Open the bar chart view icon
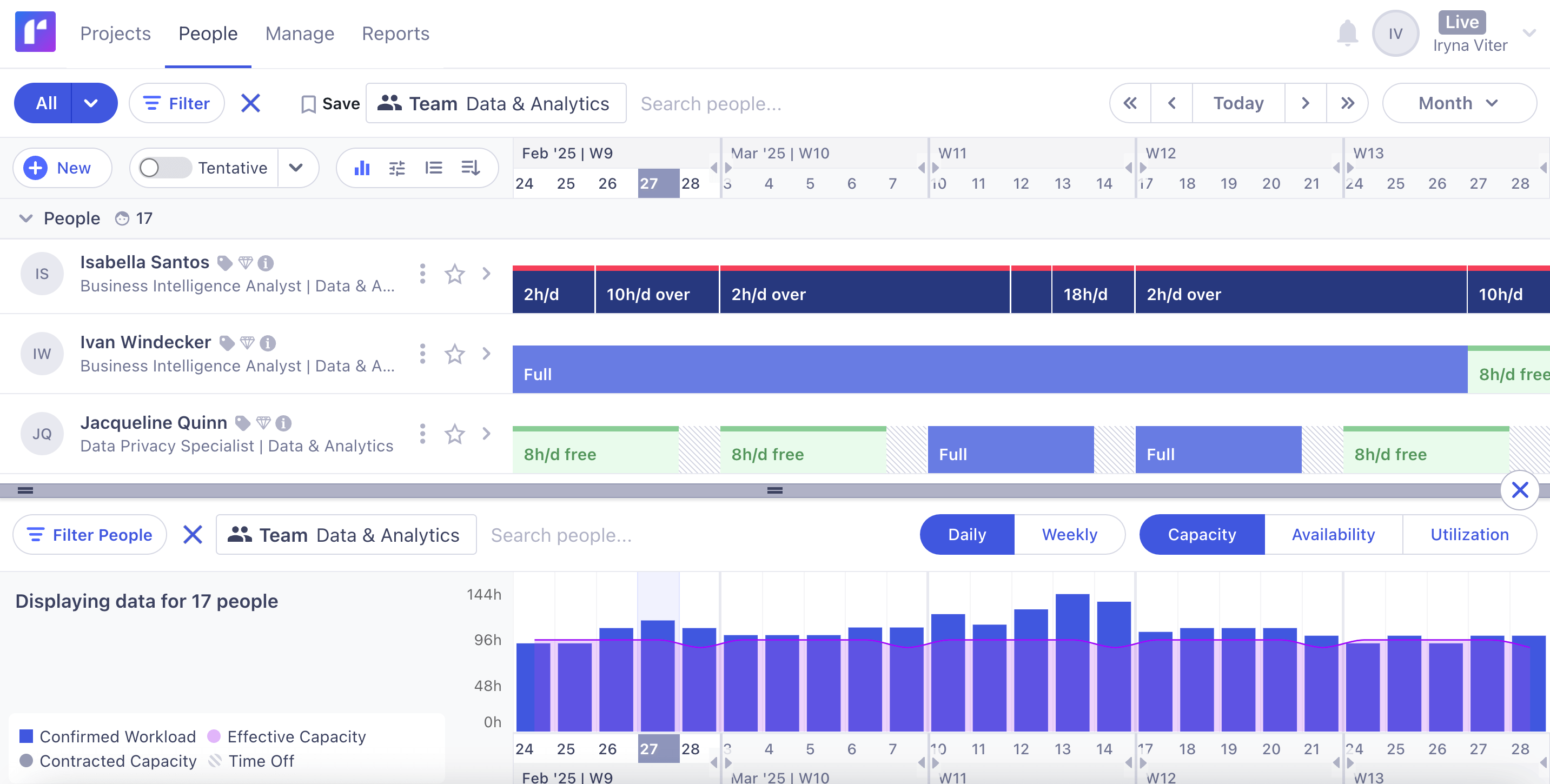 [362, 168]
